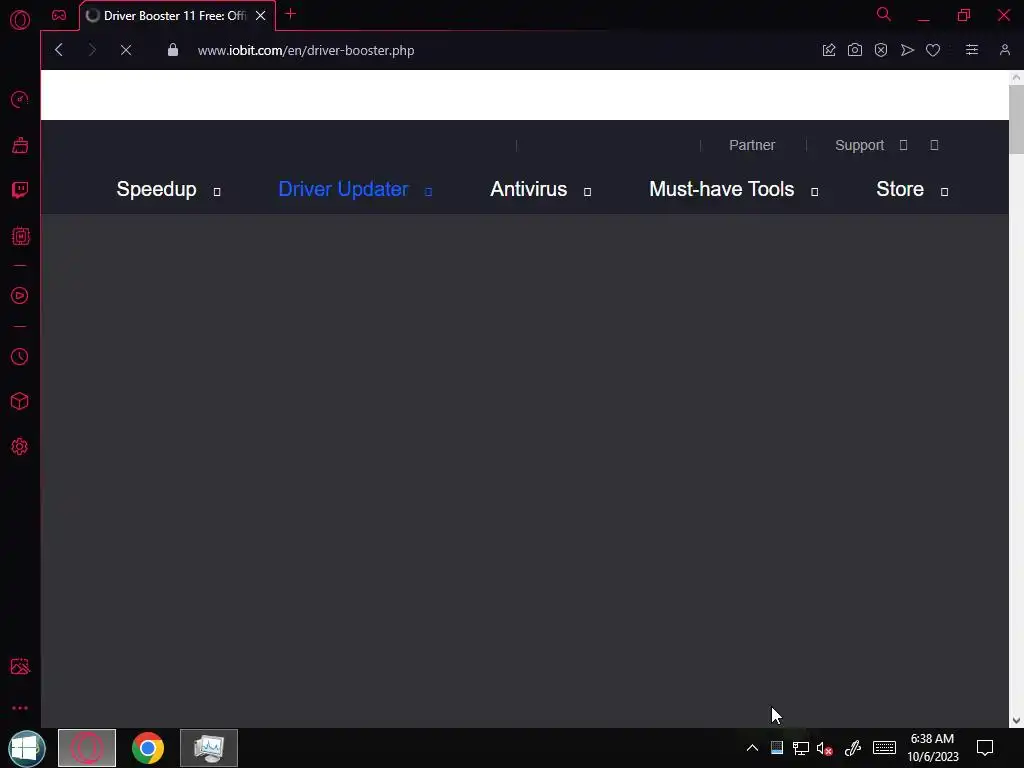Open the CPU chip icon in sidebar
Screen dimensions: 1024x768
[20, 236]
